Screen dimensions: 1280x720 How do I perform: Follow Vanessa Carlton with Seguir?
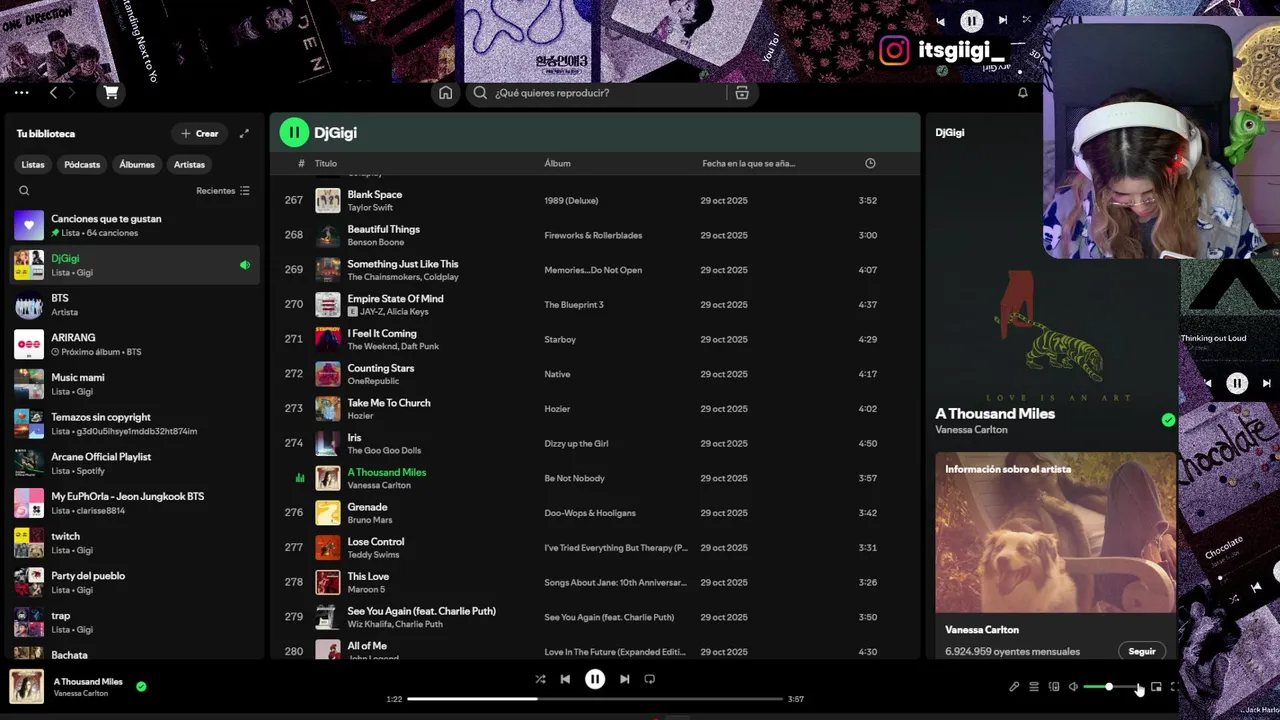[1142, 651]
